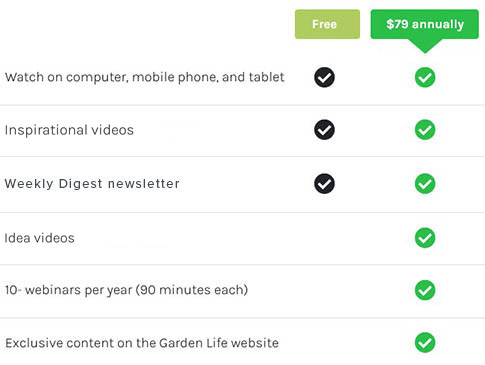Screen dimensions: 485x365
Task: Click green checkmark for Weekly Digest newsletter
Action: [x=425, y=184]
